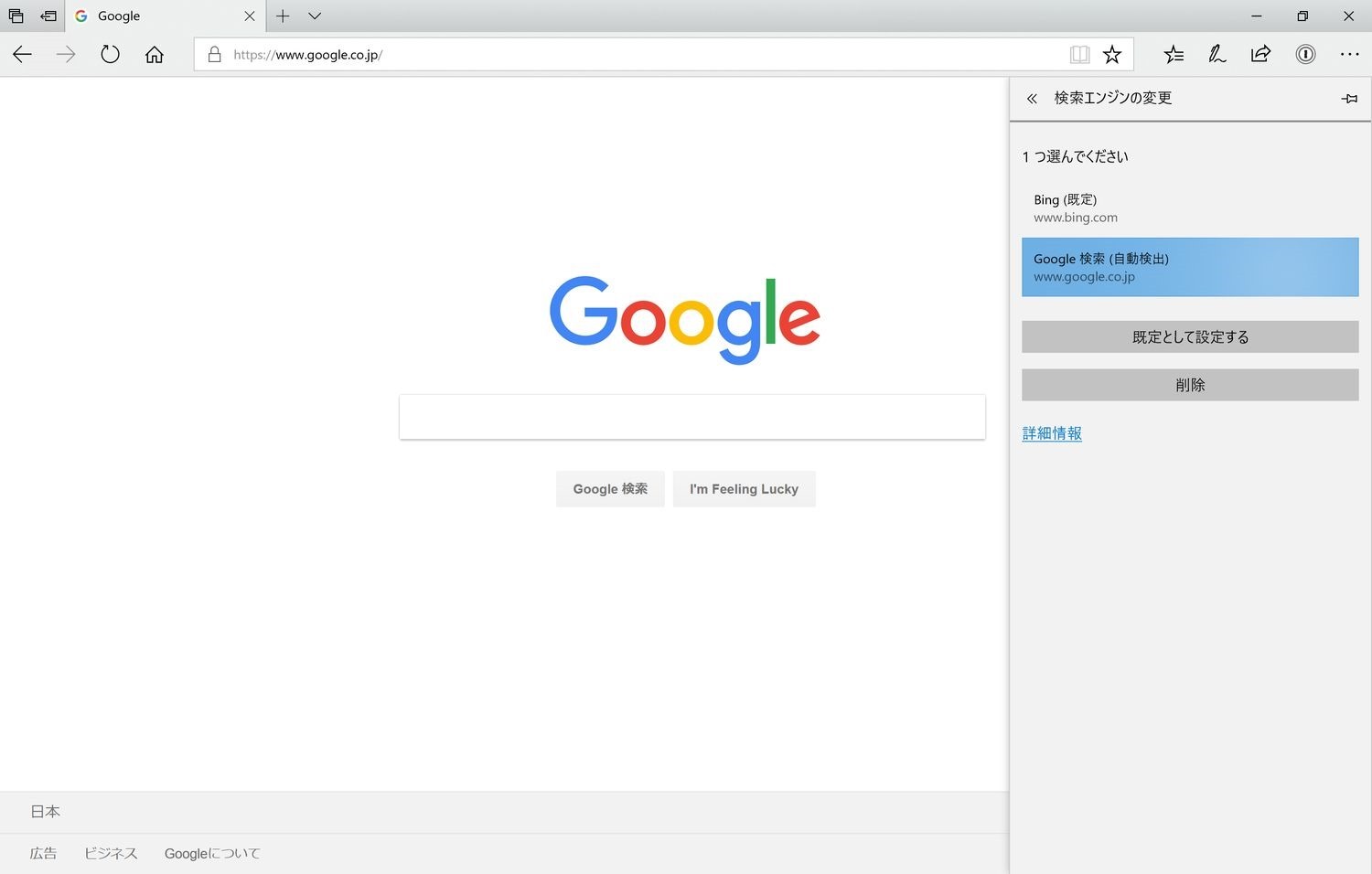
Task: Open a new tab with plus icon
Action: point(283,16)
